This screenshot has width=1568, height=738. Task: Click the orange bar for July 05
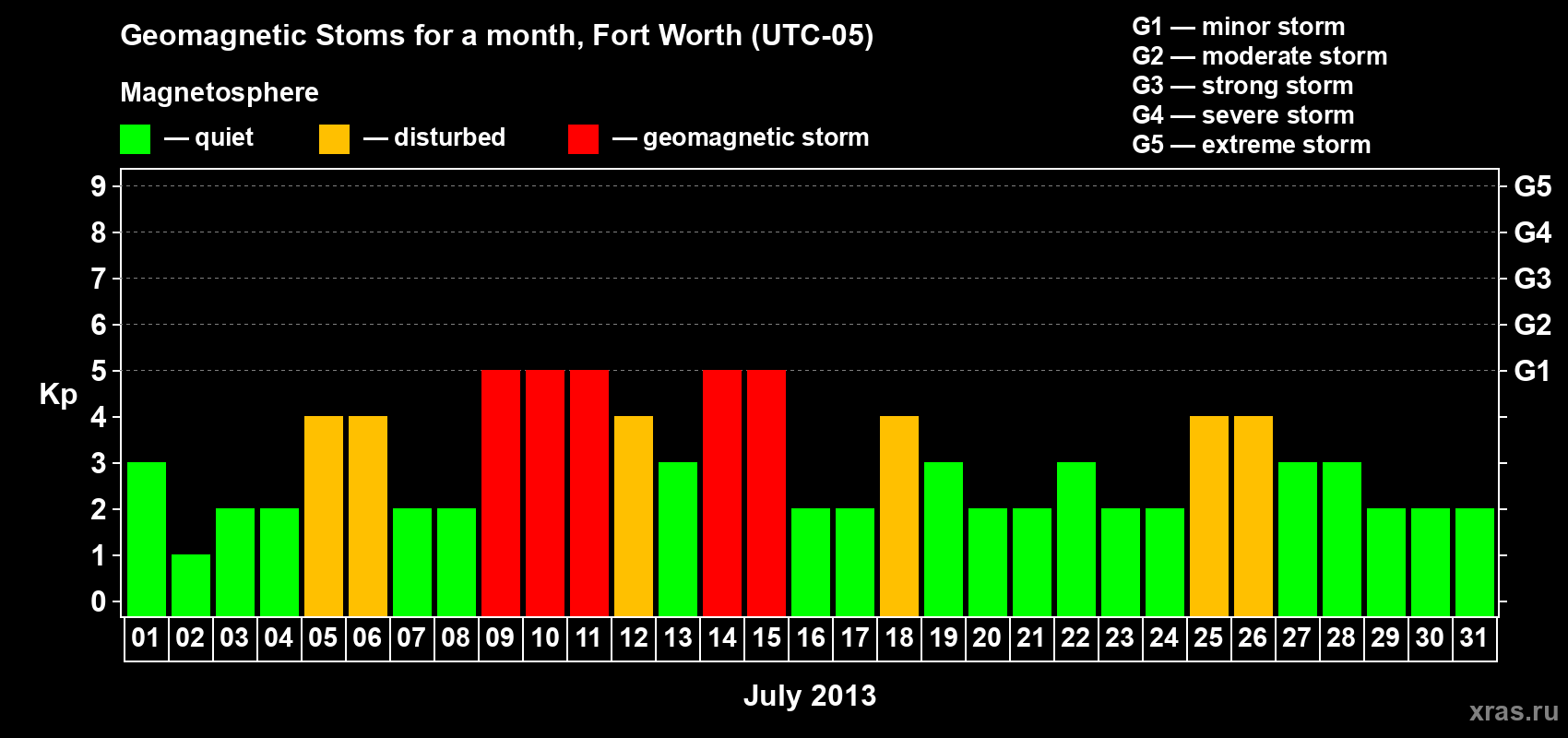point(324,516)
